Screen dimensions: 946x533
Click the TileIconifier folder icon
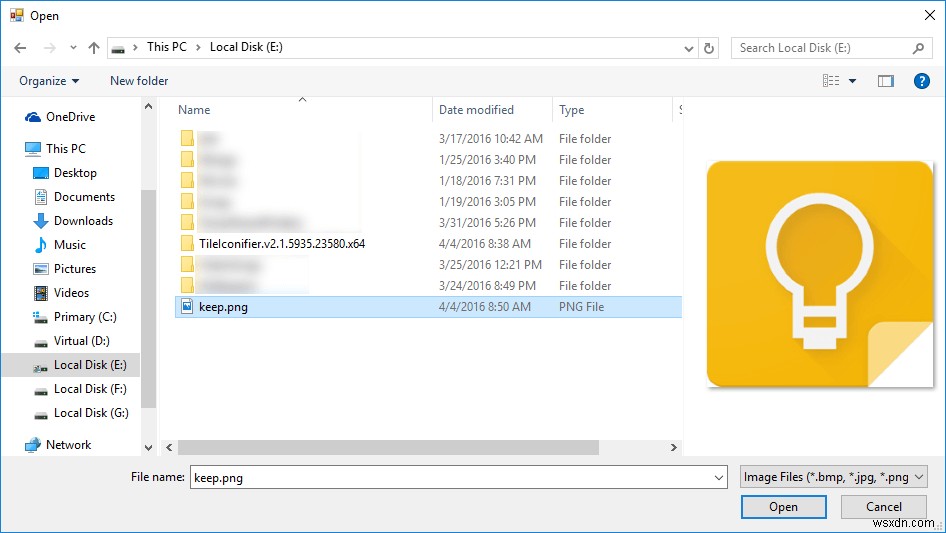(187, 244)
